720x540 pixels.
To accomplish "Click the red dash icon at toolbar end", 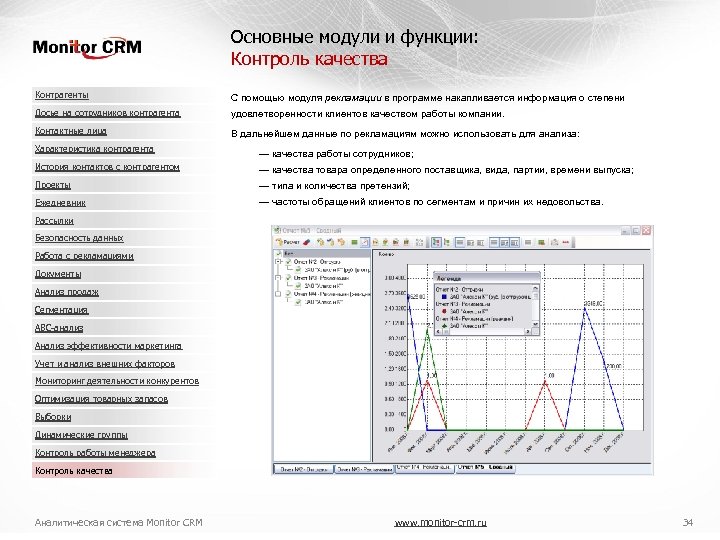I will pyautogui.click(x=566, y=242).
